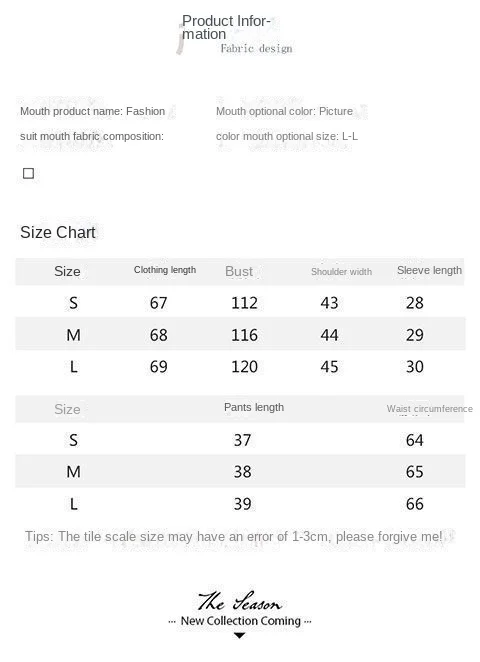Click waist circumference value 66
This screenshot has width=480, height=662.
pyautogui.click(x=414, y=504)
